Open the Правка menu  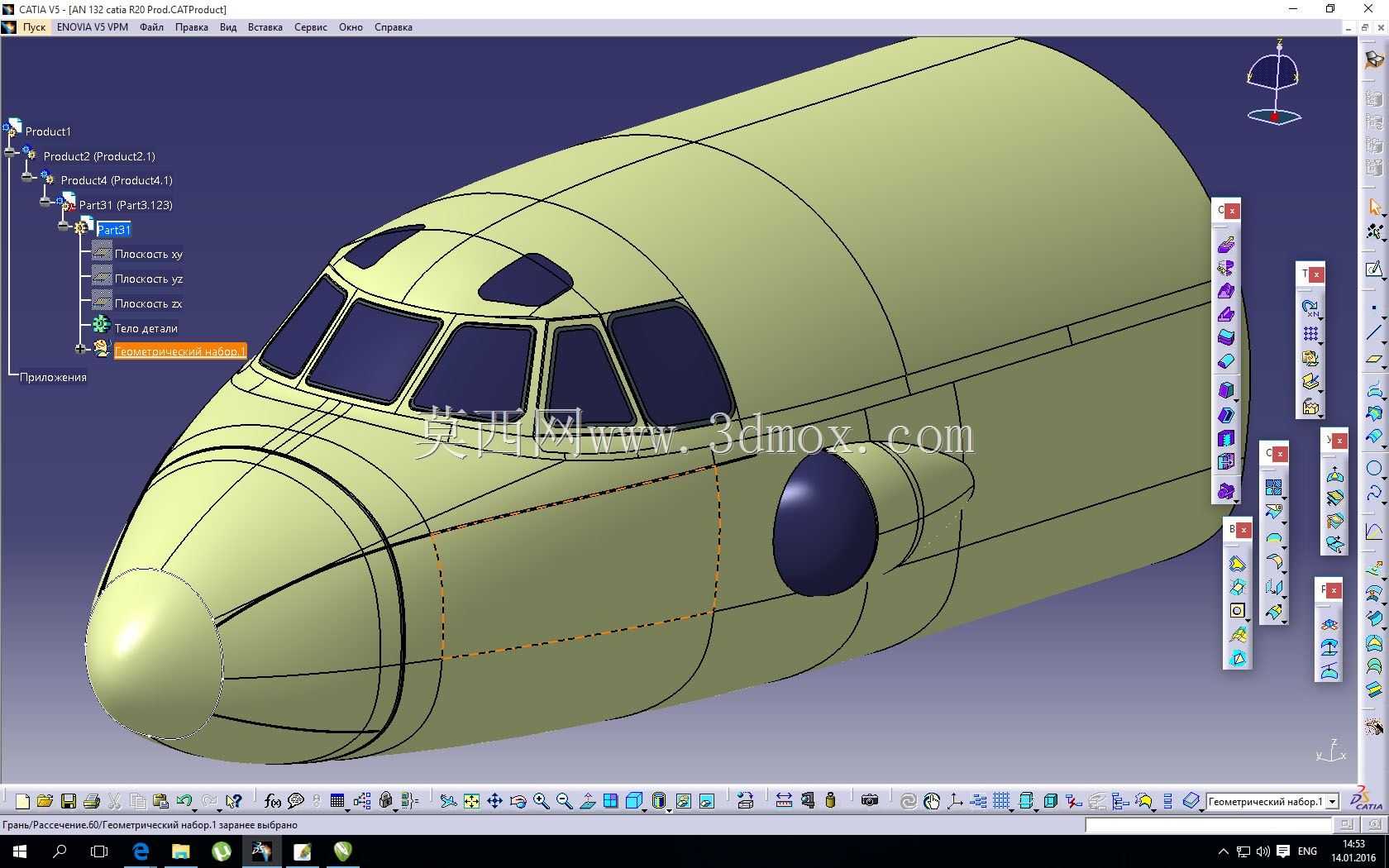click(192, 27)
